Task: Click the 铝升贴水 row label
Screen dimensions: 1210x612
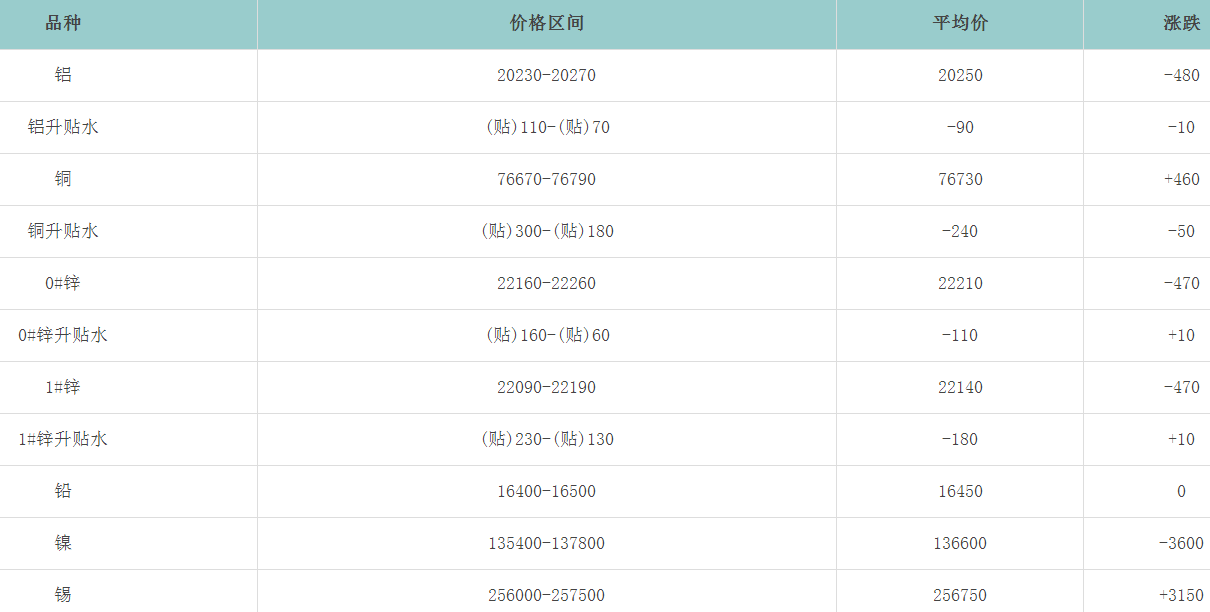Action: coord(63,127)
